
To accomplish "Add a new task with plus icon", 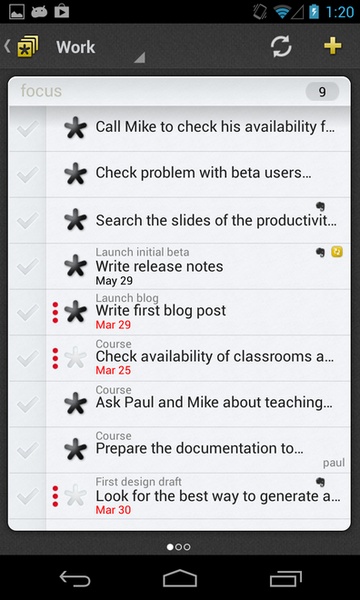I will 332,46.
